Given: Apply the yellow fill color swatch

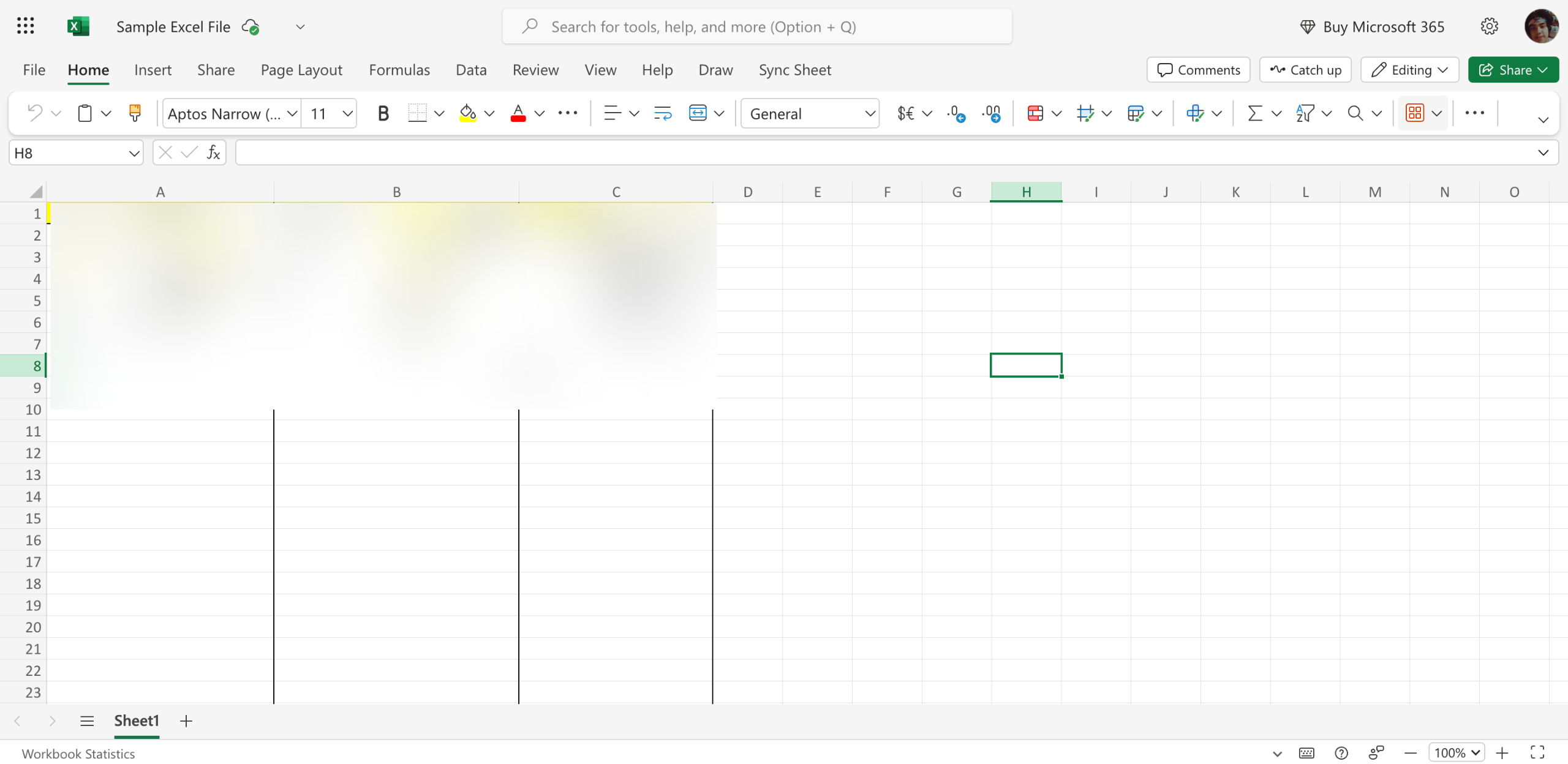Looking at the screenshot, I should [468, 113].
